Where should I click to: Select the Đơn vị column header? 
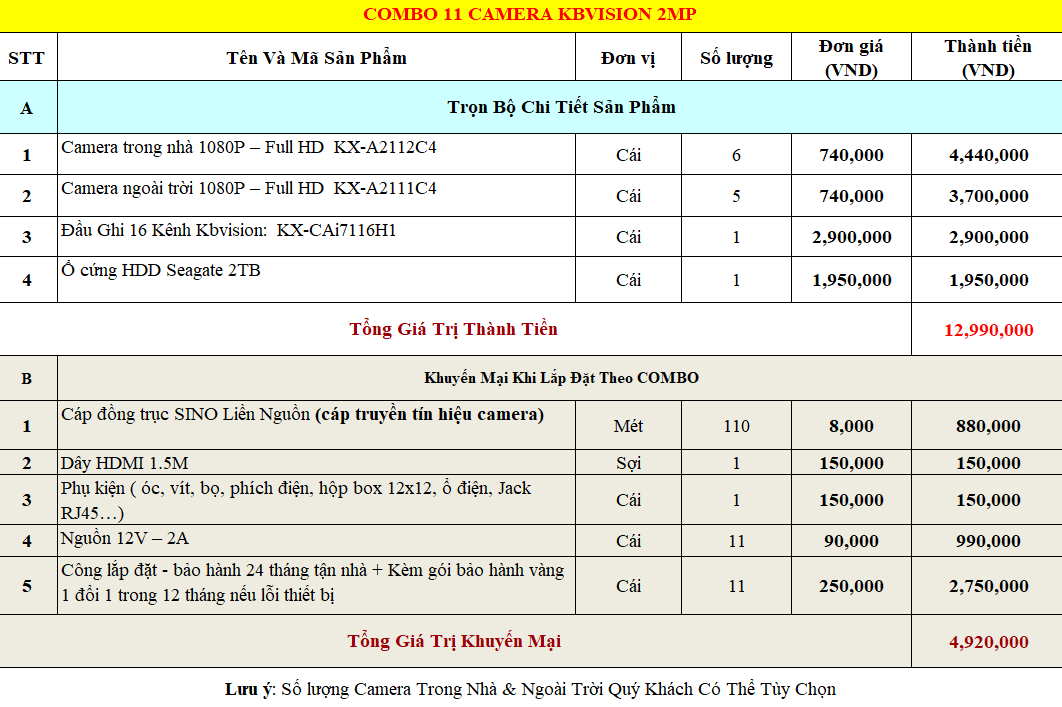628,58
